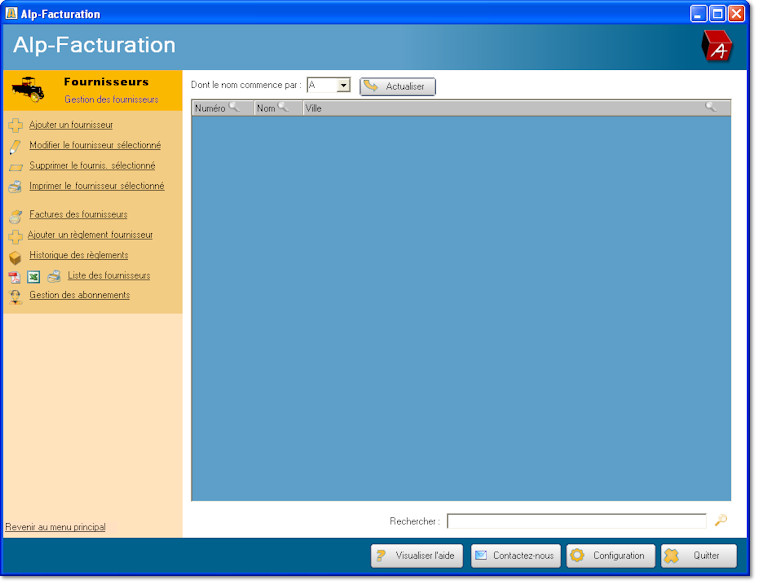This screenshot has width=760, height=586.
Task: Open Ajouter un fournisseur link
Action: pyautogui.click(x=70, y=125)
